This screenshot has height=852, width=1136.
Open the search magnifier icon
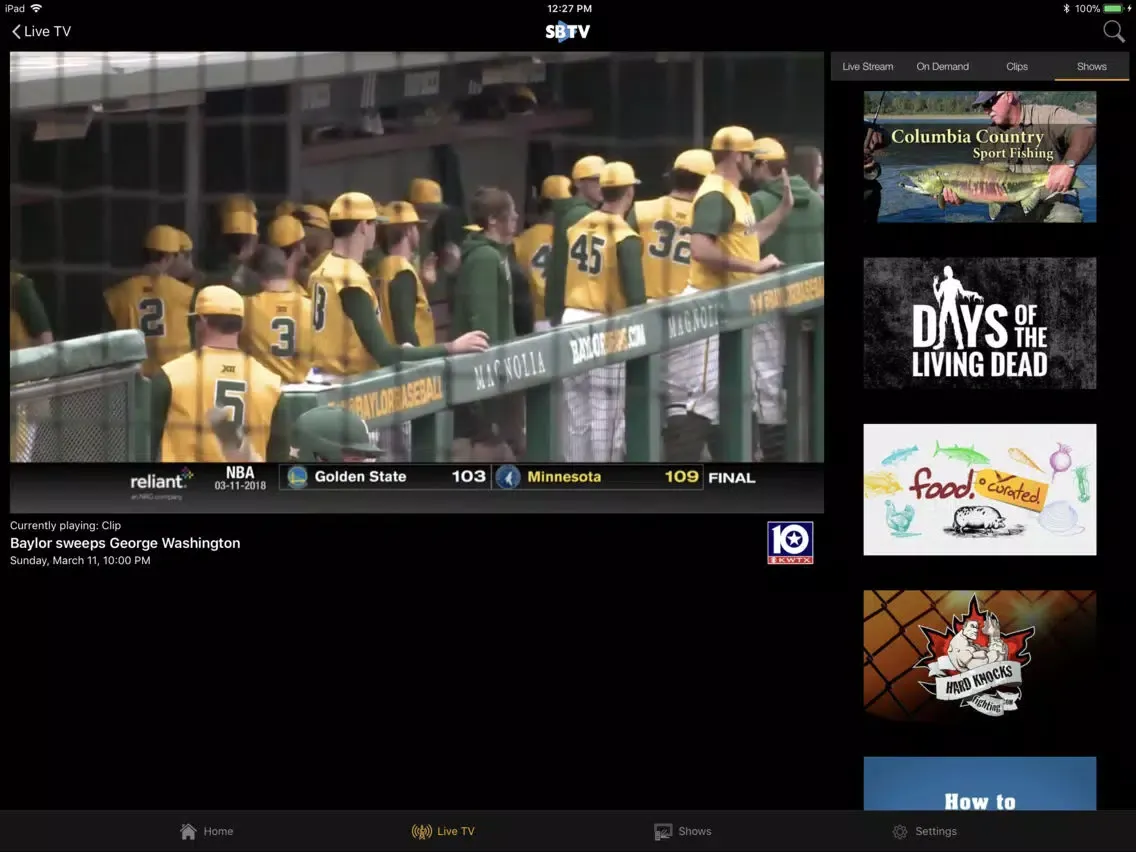point(1113,31)
